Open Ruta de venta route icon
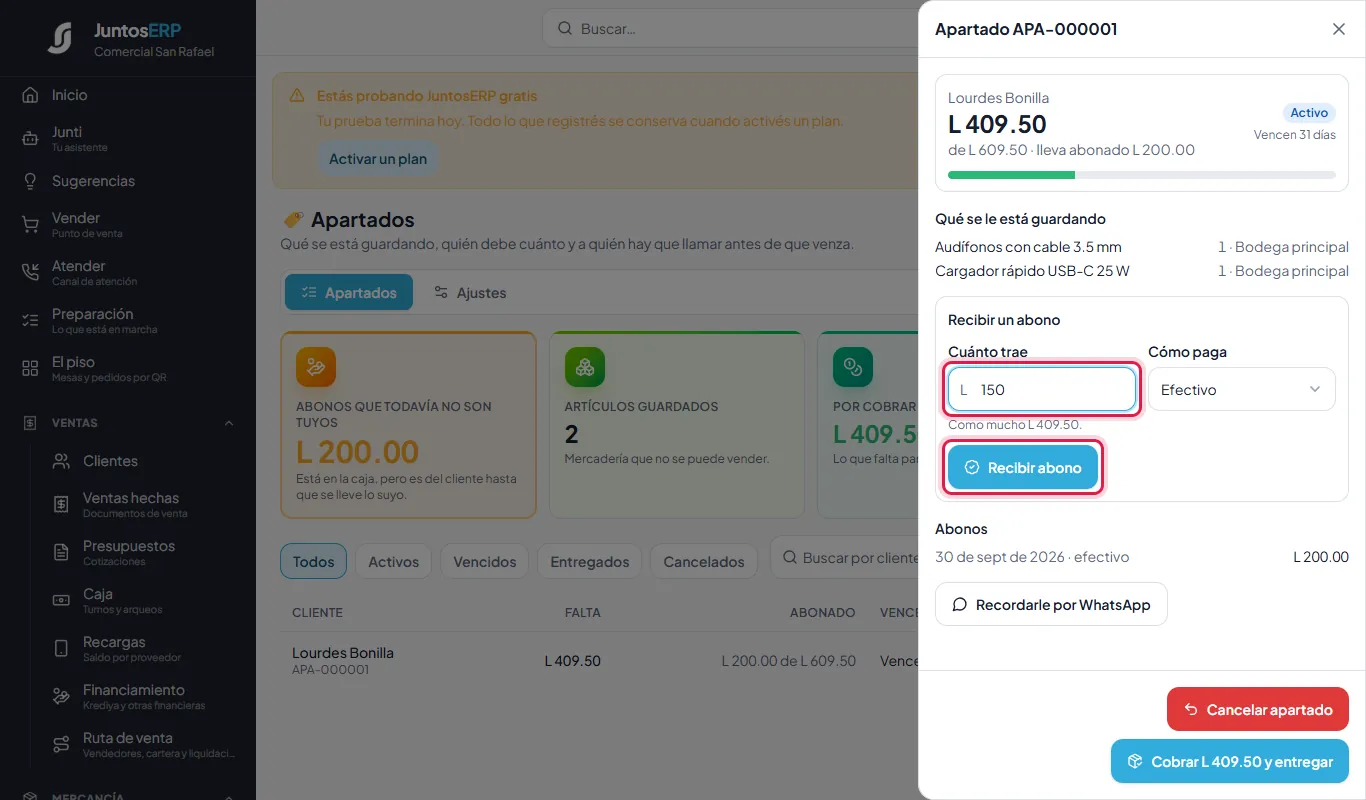Viewport: 1366px width, 800px height. click(x=61, y=745)
